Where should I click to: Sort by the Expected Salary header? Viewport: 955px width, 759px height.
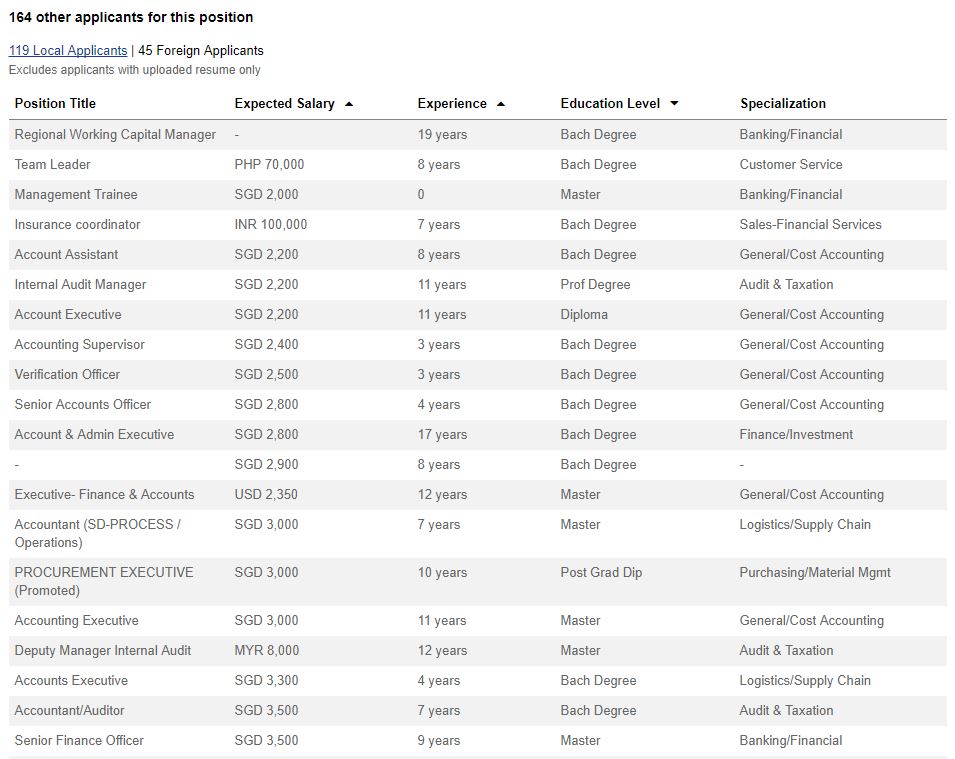pyautogui.click(x=284, y=104)
